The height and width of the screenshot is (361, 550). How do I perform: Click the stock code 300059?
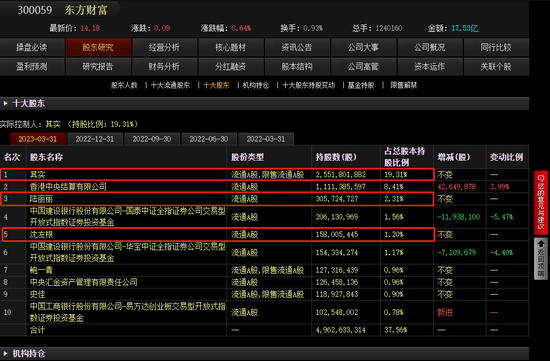coord(35,10)
